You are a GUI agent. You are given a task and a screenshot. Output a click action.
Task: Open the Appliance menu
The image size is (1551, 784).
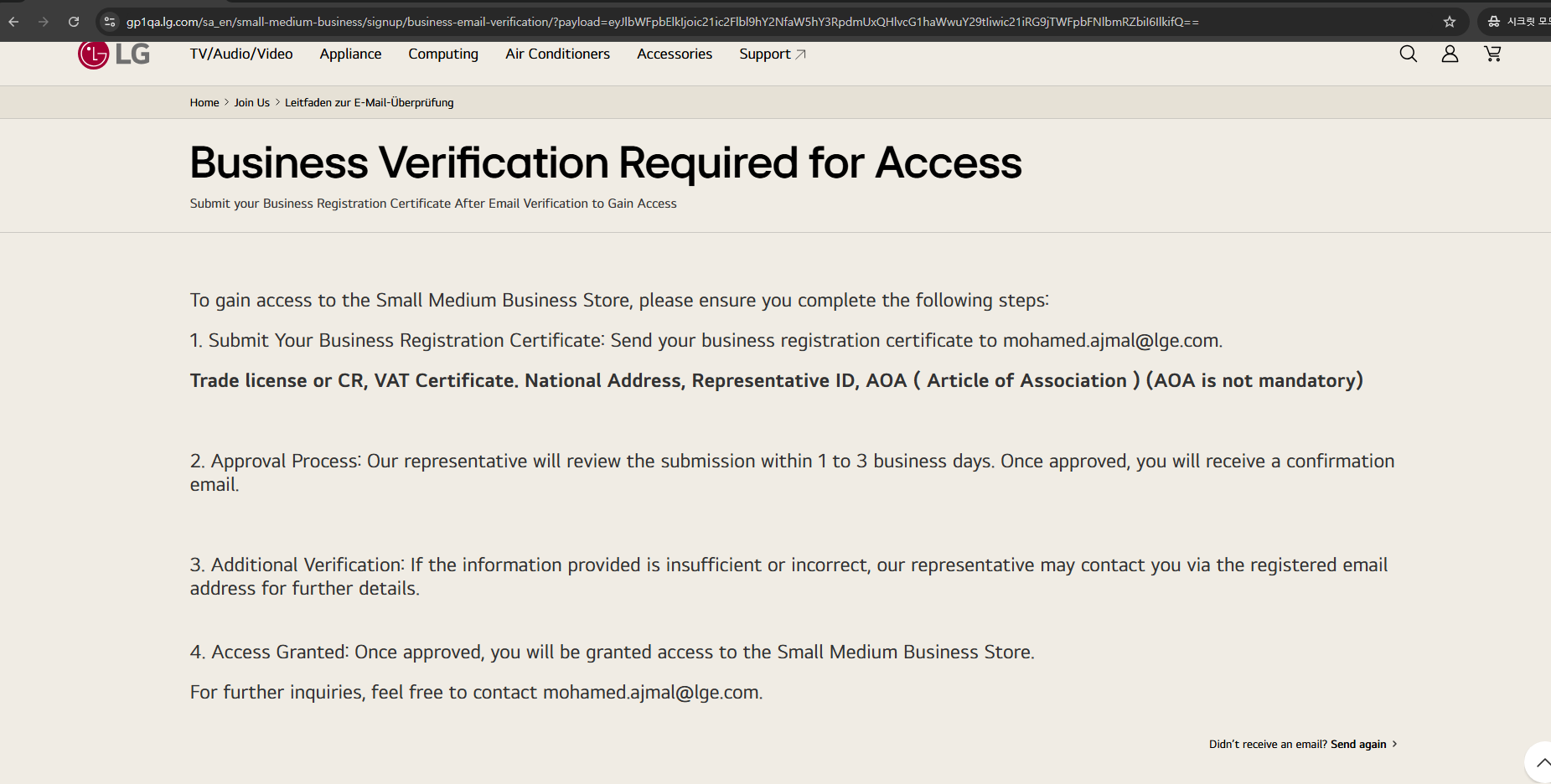[350, 54]
